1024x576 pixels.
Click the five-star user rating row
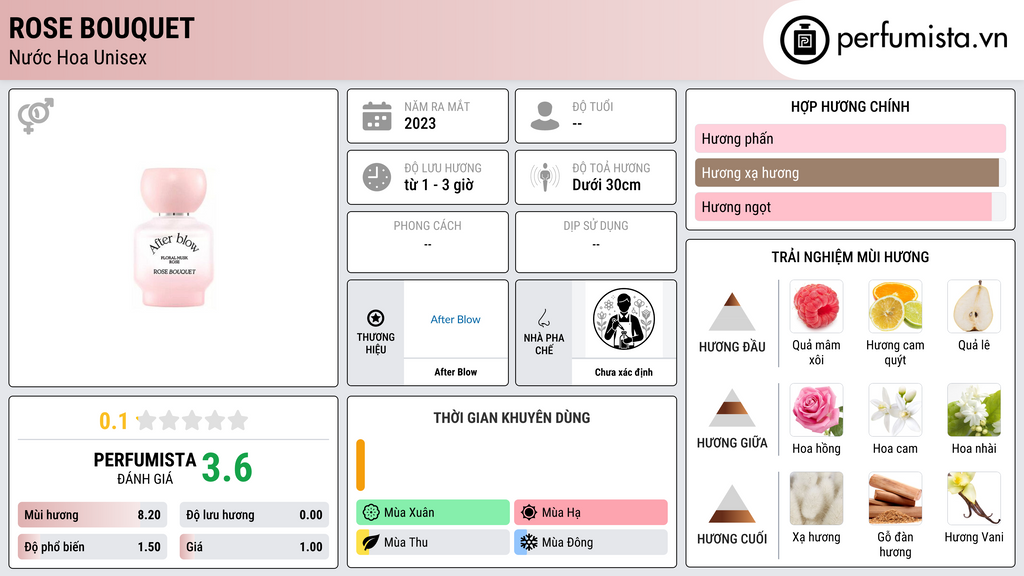point(192,421)
